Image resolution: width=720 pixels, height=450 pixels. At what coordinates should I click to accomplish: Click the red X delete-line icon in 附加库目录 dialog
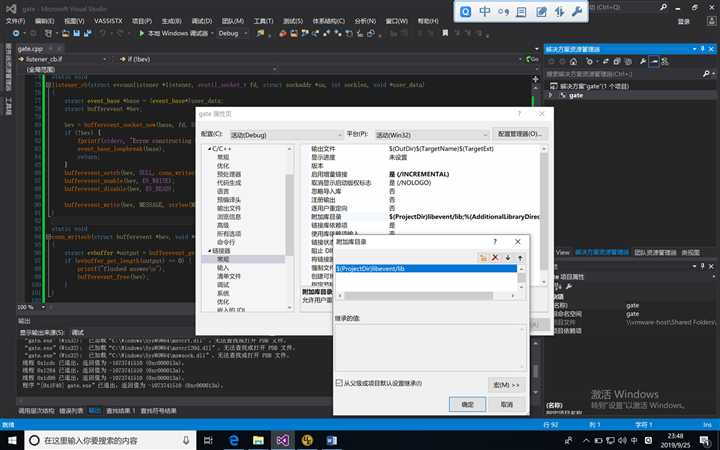click(x=495, y=258)
